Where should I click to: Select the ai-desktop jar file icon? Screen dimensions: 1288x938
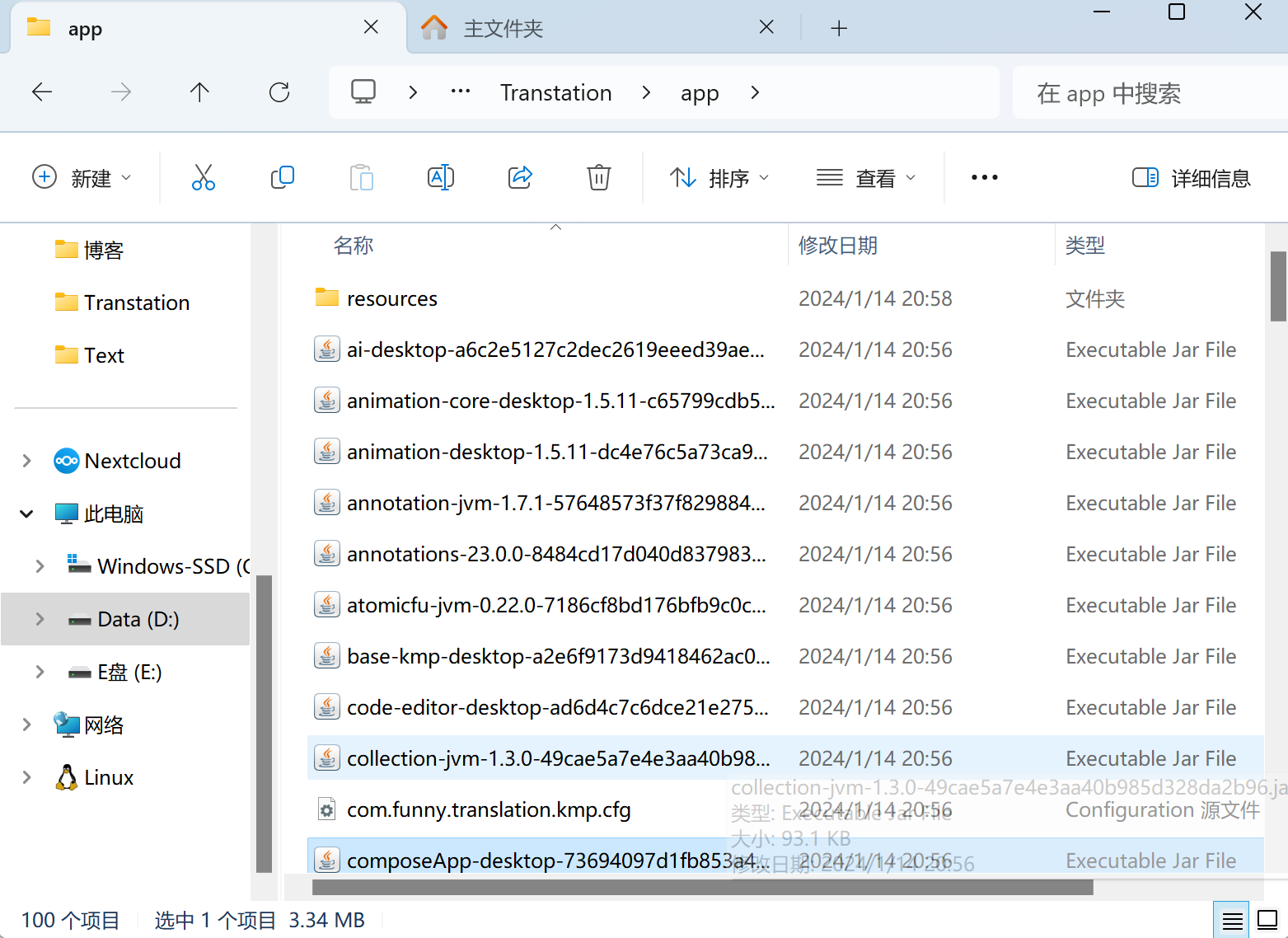pyautogui.click(x=327, y=349)
